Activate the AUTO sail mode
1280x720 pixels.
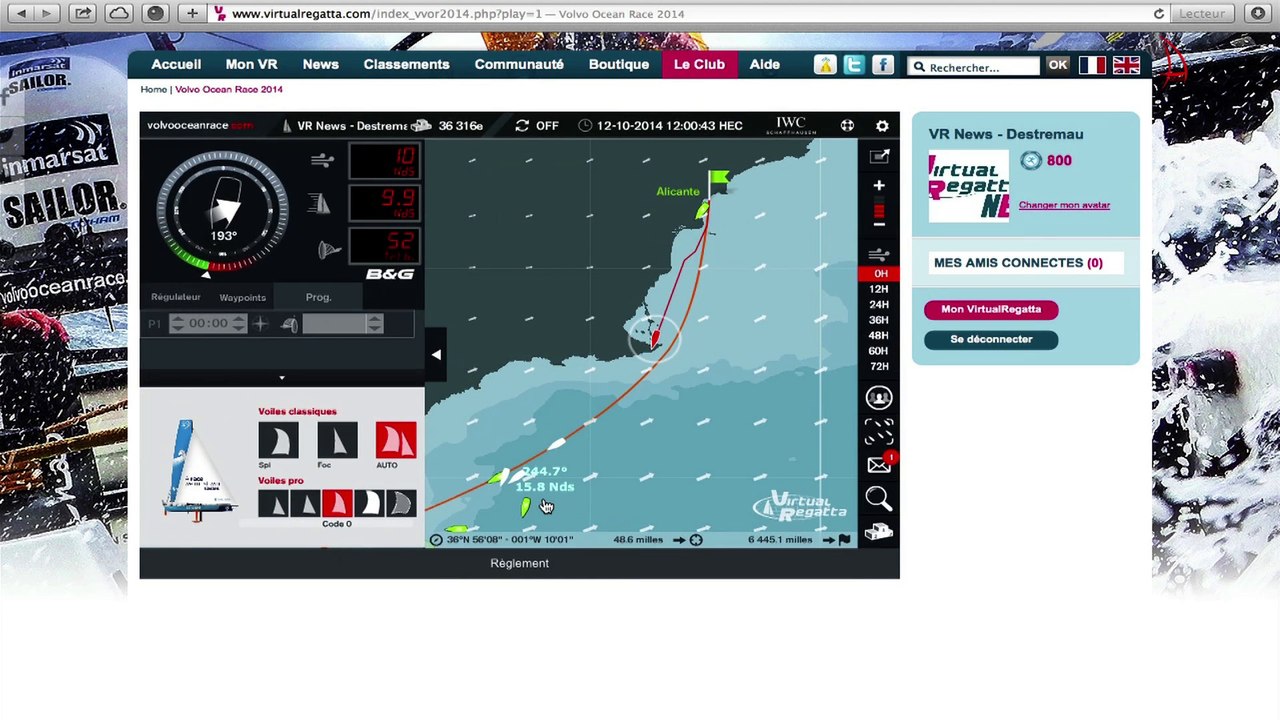(395, 440)
